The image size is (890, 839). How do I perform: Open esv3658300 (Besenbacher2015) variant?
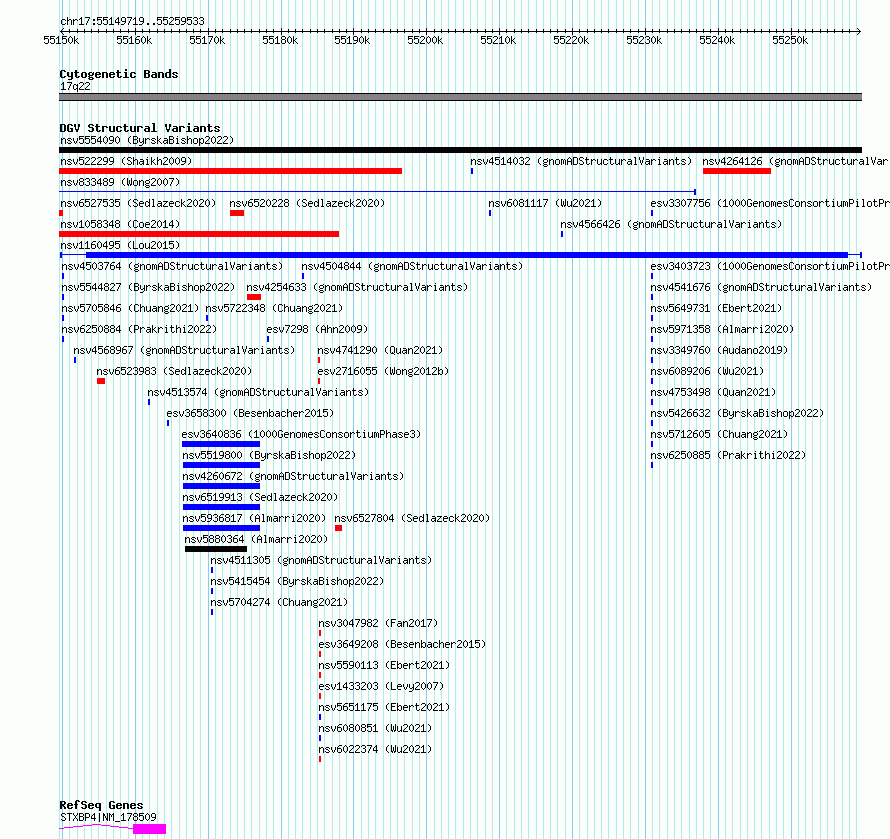tap(250, 413)
